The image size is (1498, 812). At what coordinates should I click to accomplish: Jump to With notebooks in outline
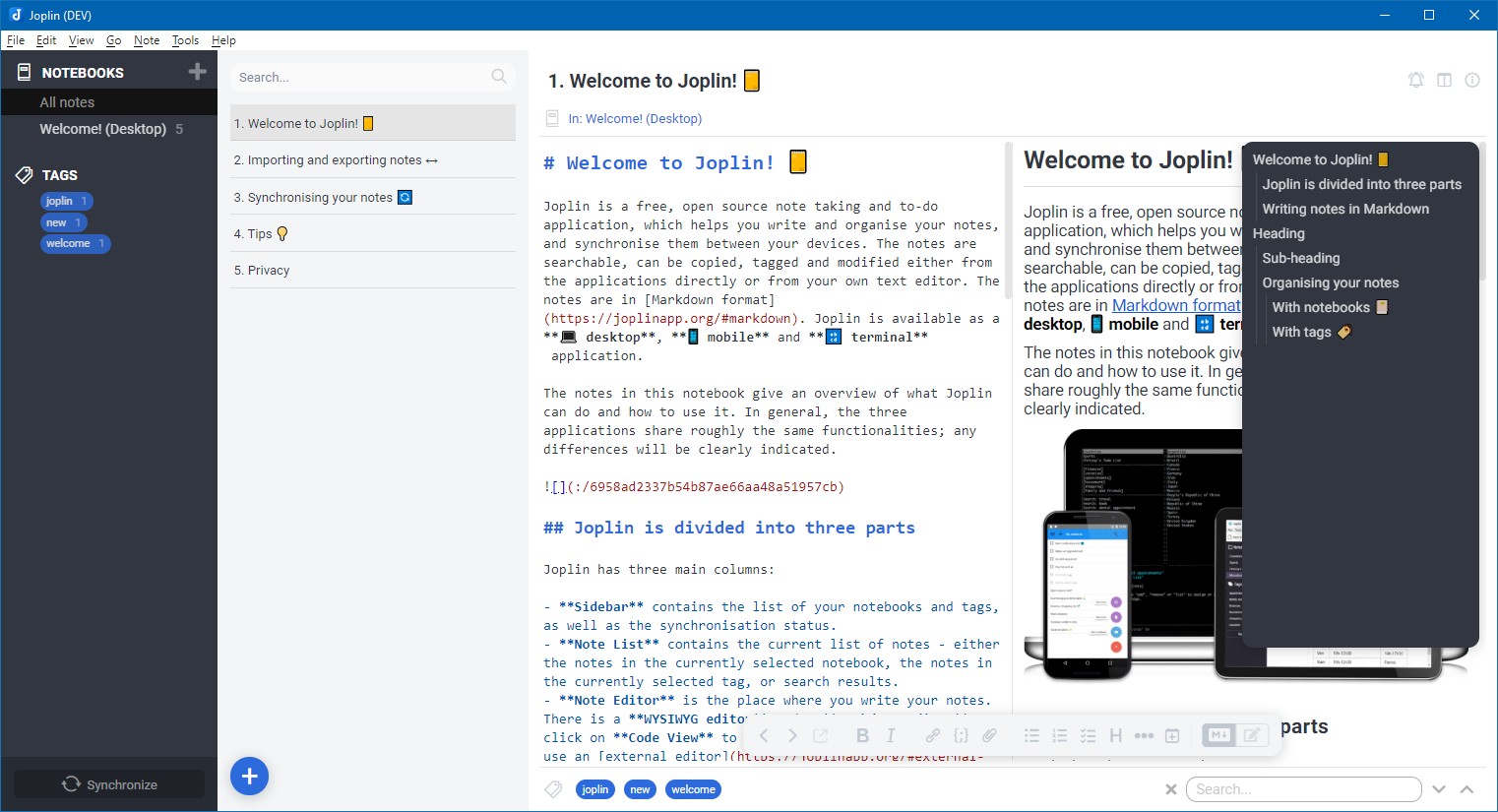(x=1330, y=307)
